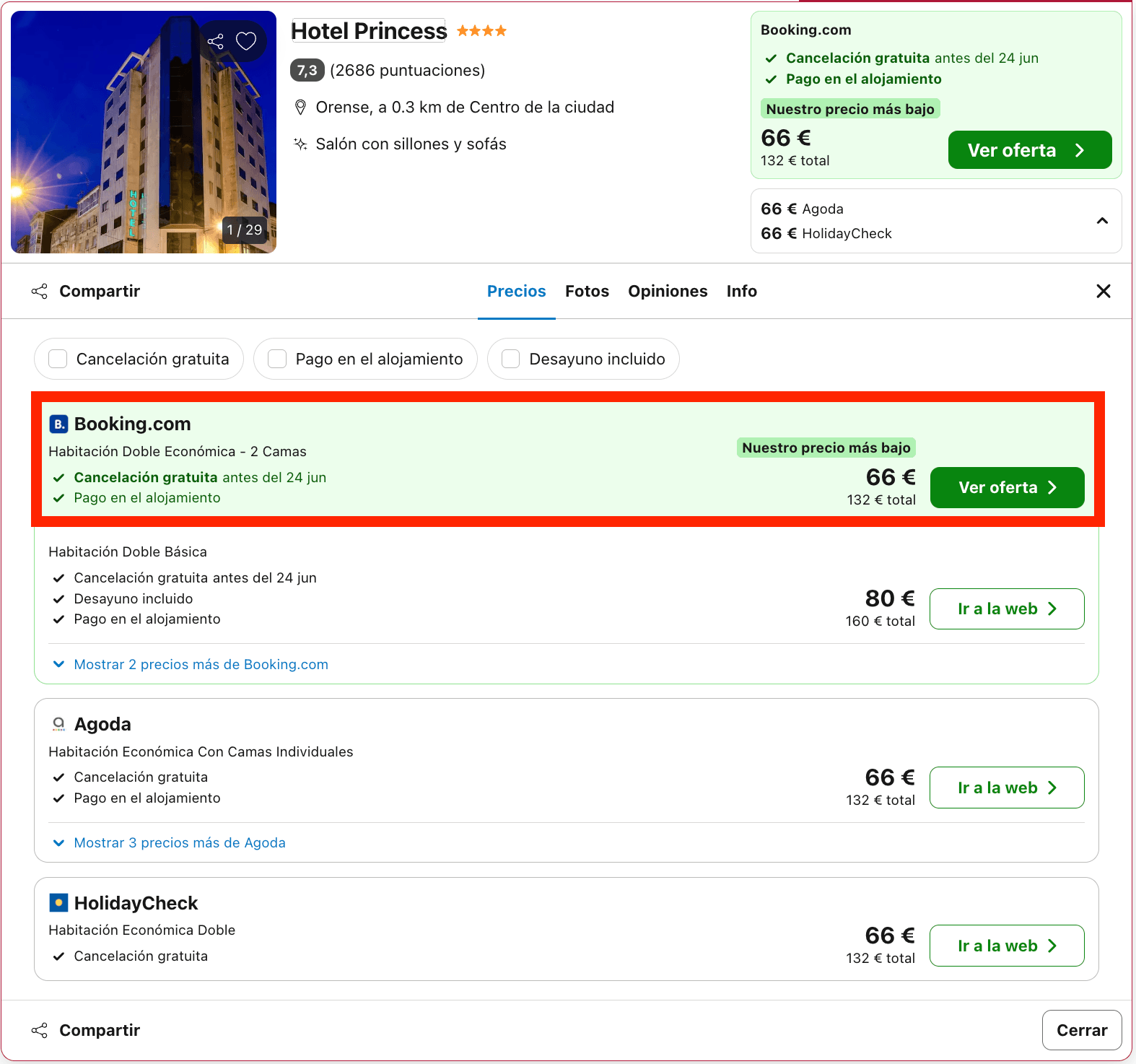Click Compartir at the bottom of the panel
Image resolution: width=1136 pixels, height=1064 pixels.
point(86,1030)
